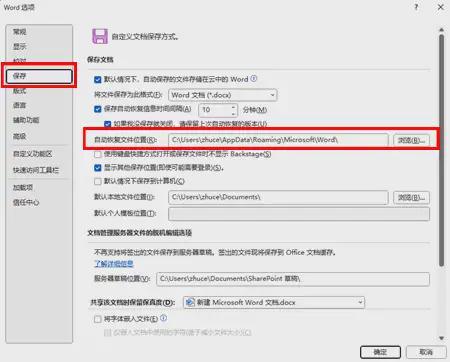Toggle the keep last AutoRecovered version checkbox
Viewport: 450px width, 362px height.
tap(107, 124)
